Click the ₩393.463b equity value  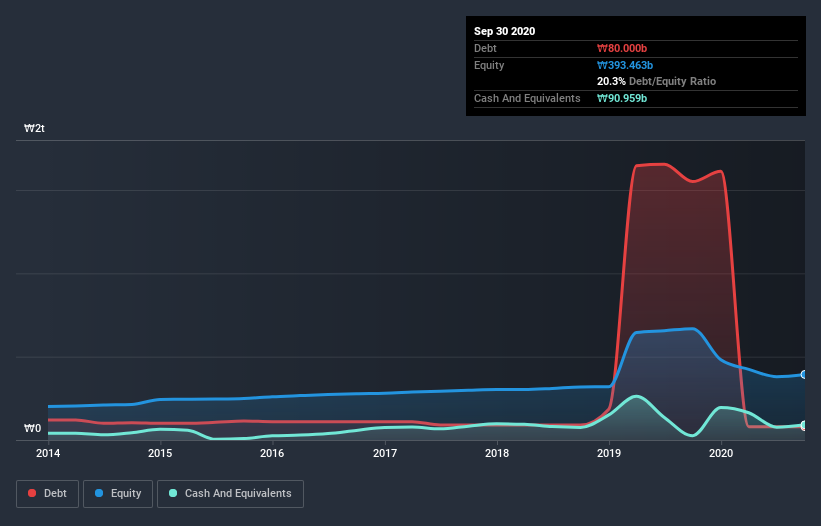pos(625,65)
